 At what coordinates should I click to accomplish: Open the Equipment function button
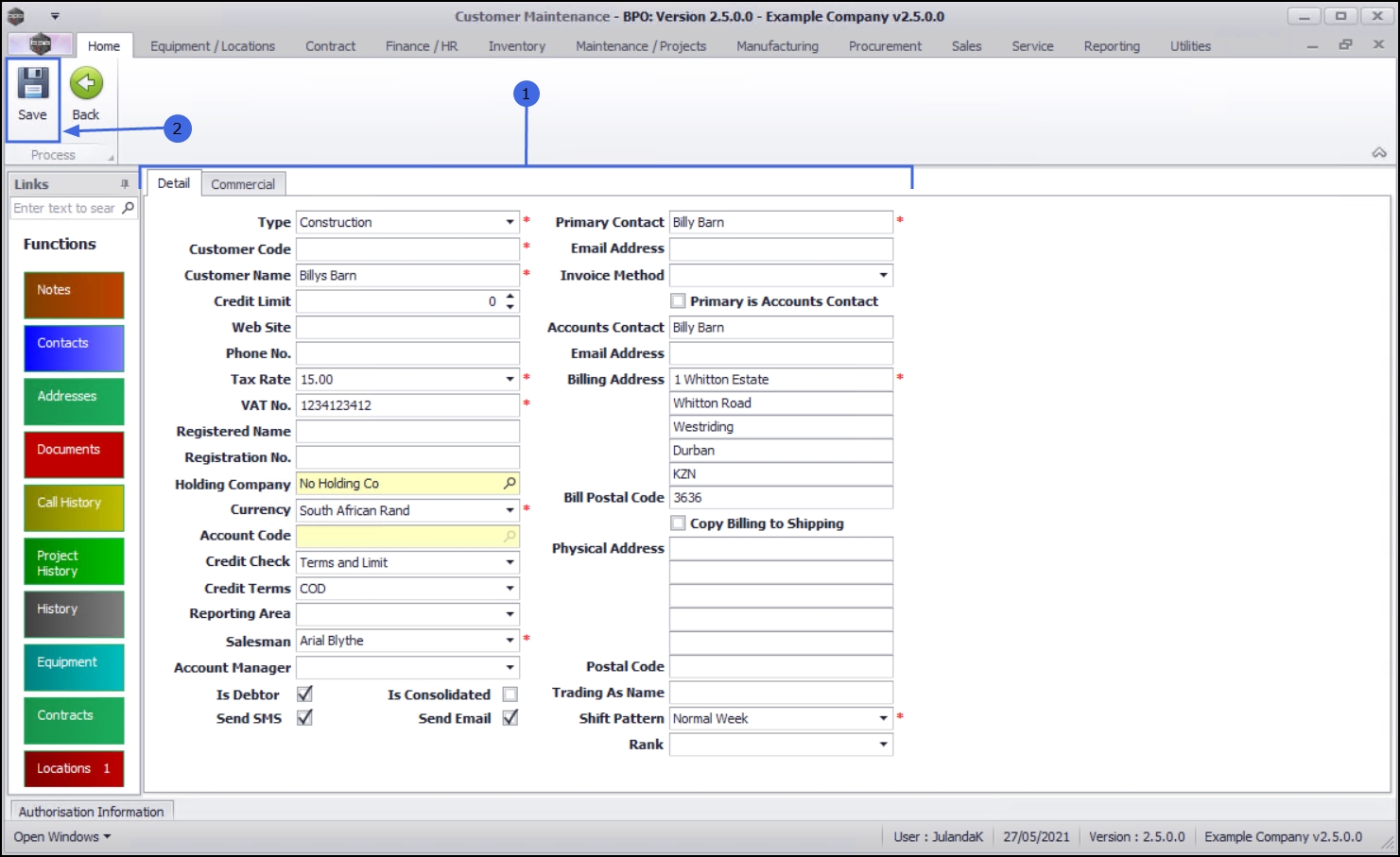[x=74, y=667]
